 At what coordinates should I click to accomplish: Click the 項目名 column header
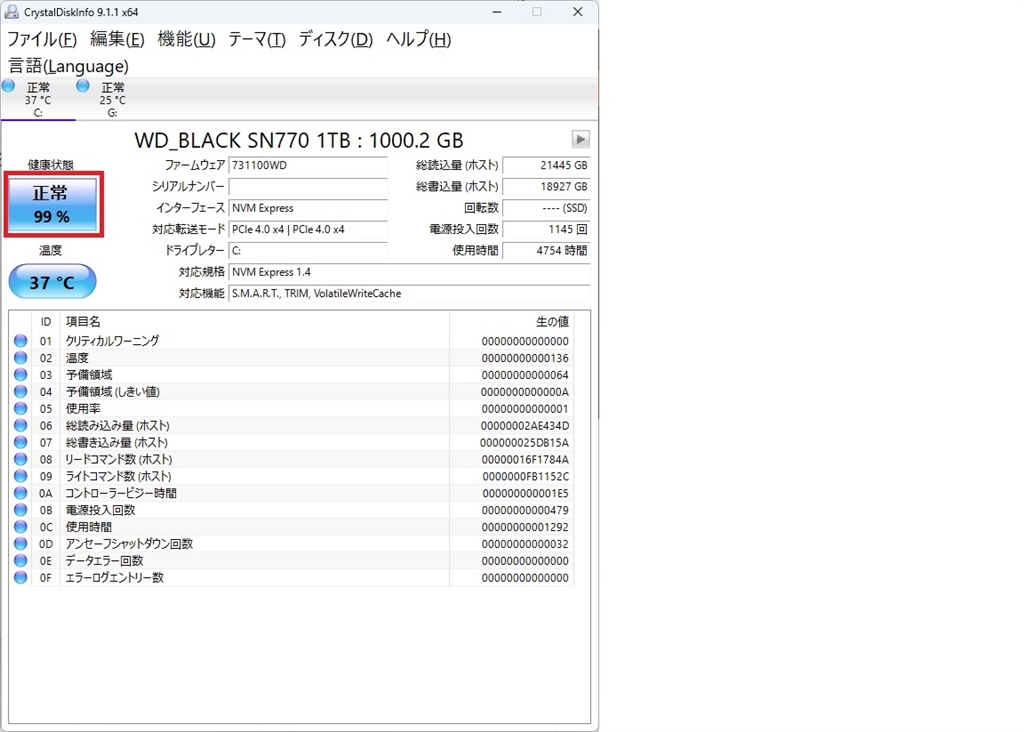pyautogui.click(x=255, y=322)
